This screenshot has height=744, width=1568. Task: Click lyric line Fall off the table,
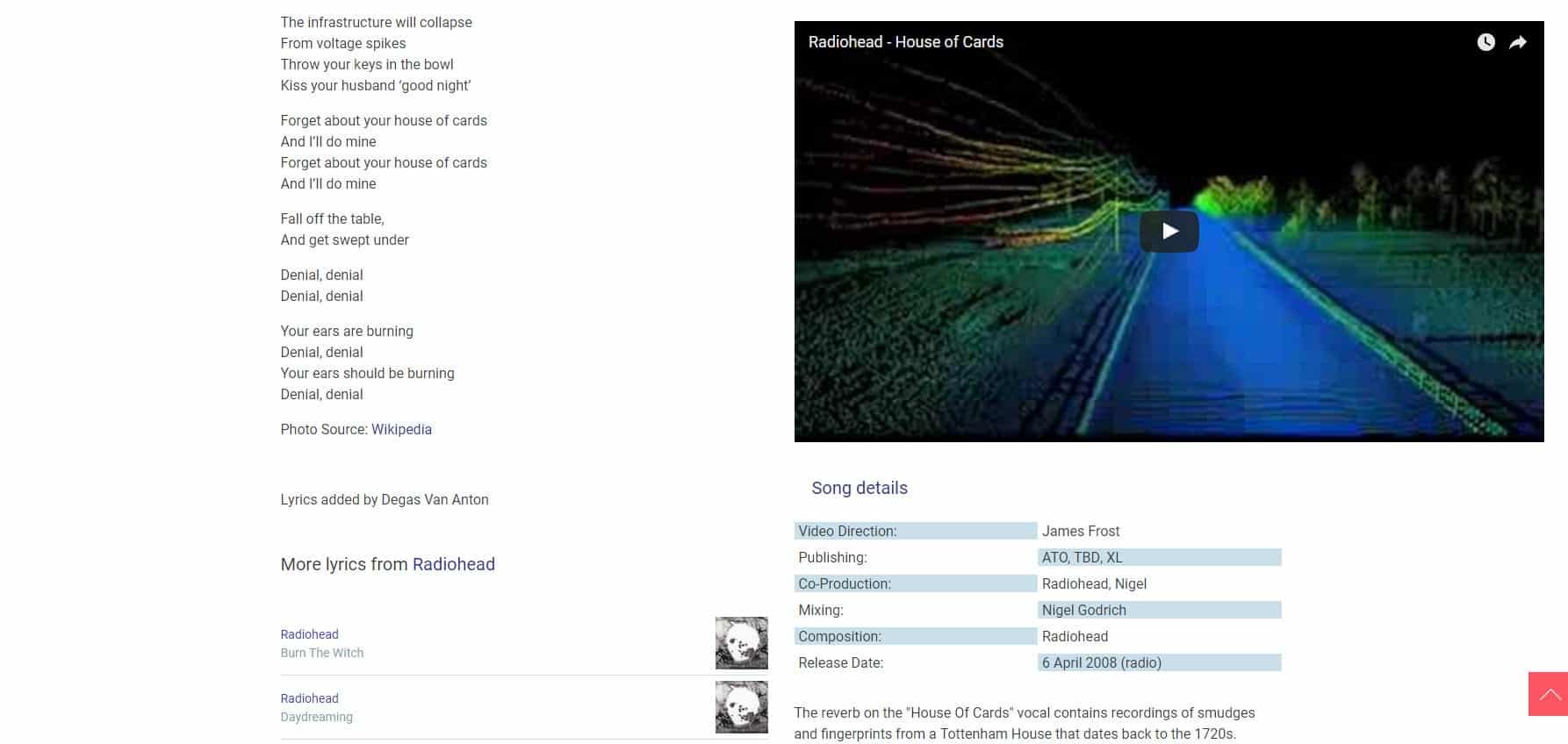pos(332,218)
